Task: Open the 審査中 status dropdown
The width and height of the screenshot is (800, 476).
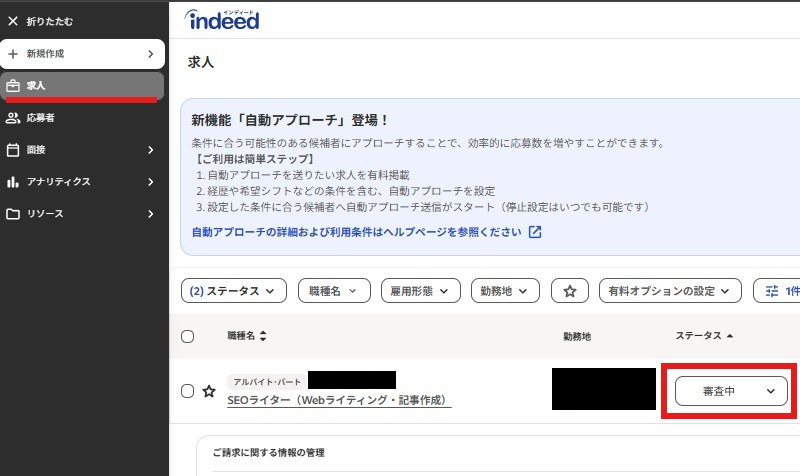Action: (731, 391)
